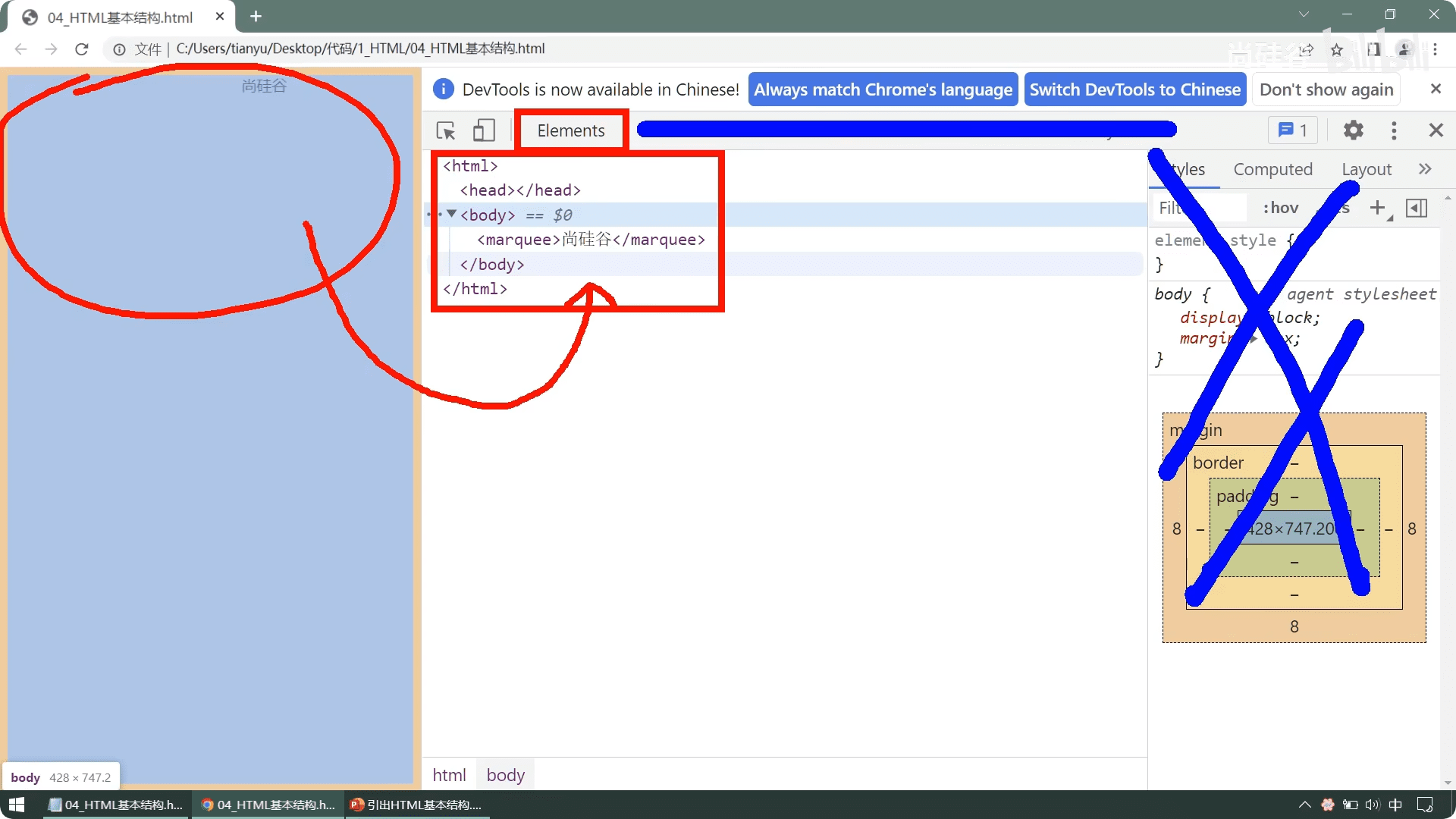1456x819 pixels.
Task: Click Switch DevTools to Chinese button
Action: point(1134,89)
